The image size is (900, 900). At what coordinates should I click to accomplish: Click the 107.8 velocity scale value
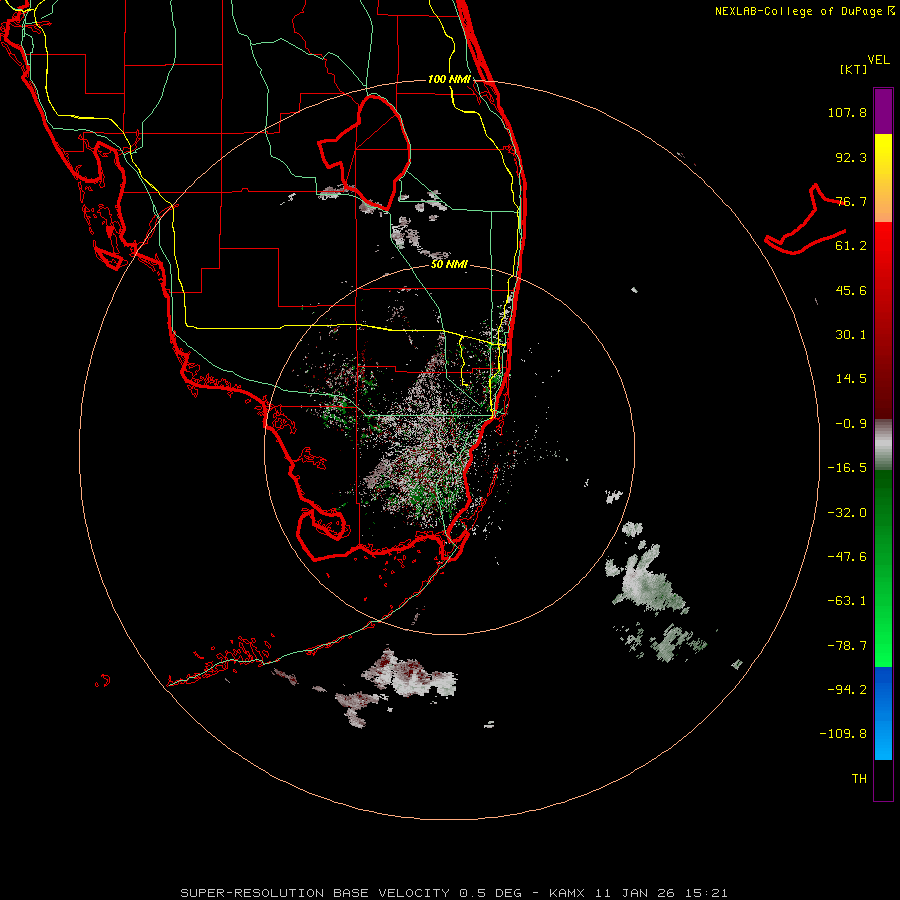847,112
